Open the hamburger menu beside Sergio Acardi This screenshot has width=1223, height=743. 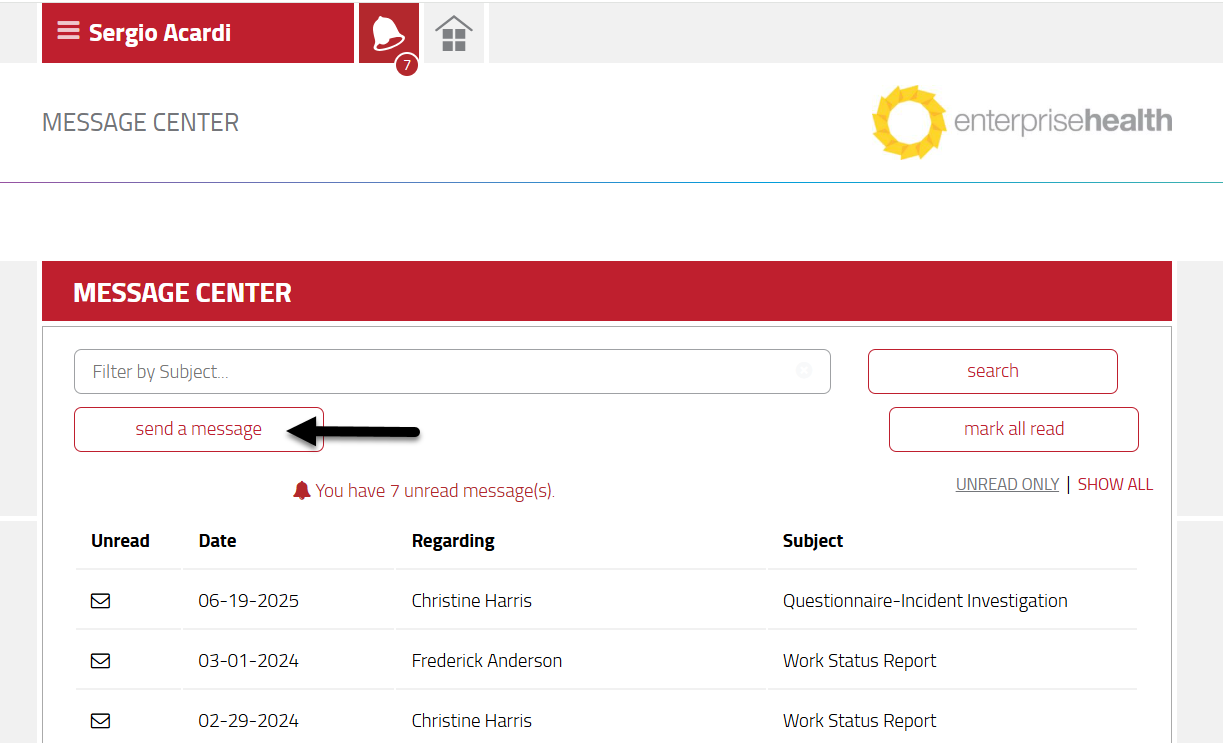(x=68, y=31)
